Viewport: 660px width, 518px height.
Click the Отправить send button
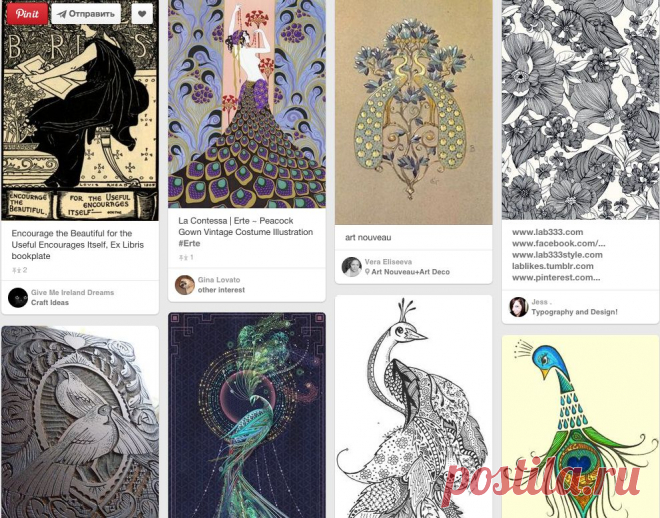click(86, 13)
